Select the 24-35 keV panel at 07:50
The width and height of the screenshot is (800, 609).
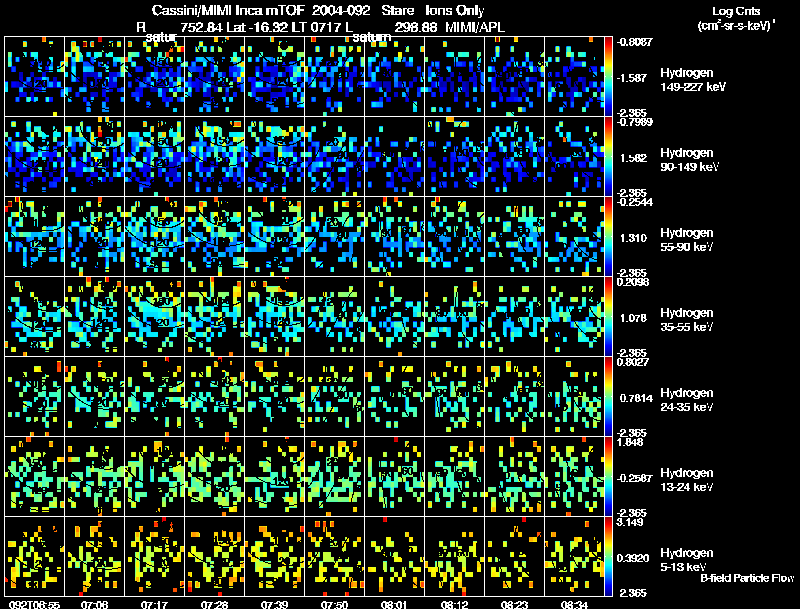tap(335, 397)
